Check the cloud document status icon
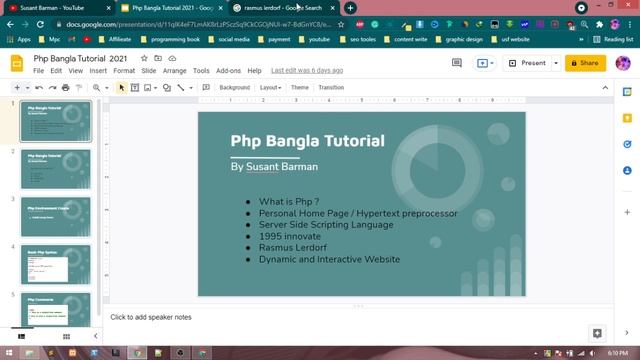The height and width of the screenshot is (360, 640). click(x=172, y=58)
